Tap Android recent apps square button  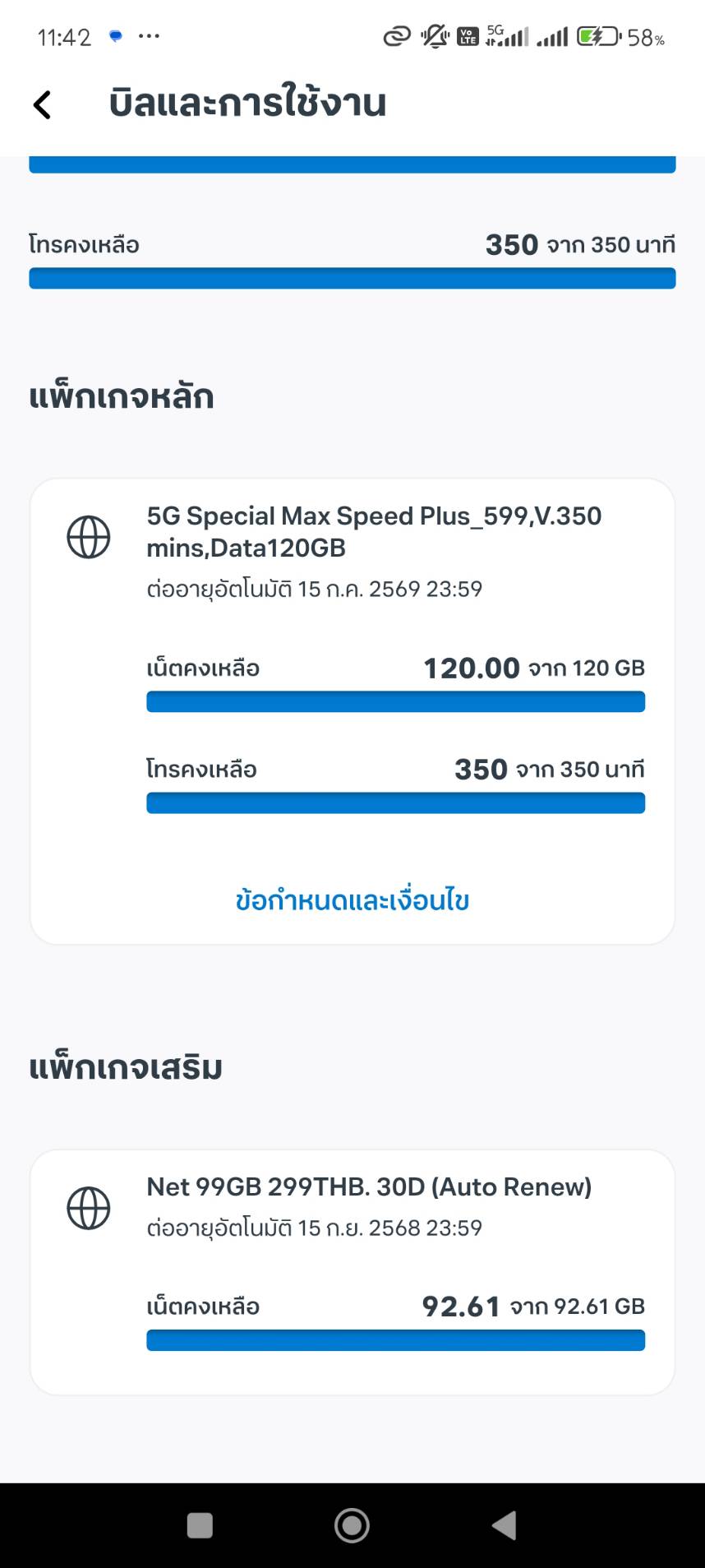[x=200, y=1525]
